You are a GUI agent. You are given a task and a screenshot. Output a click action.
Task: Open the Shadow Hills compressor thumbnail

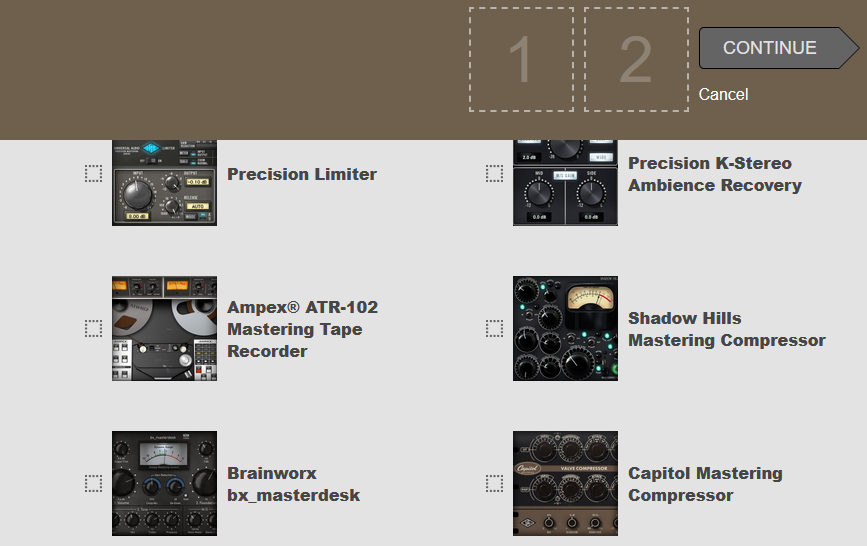[565, 329]
